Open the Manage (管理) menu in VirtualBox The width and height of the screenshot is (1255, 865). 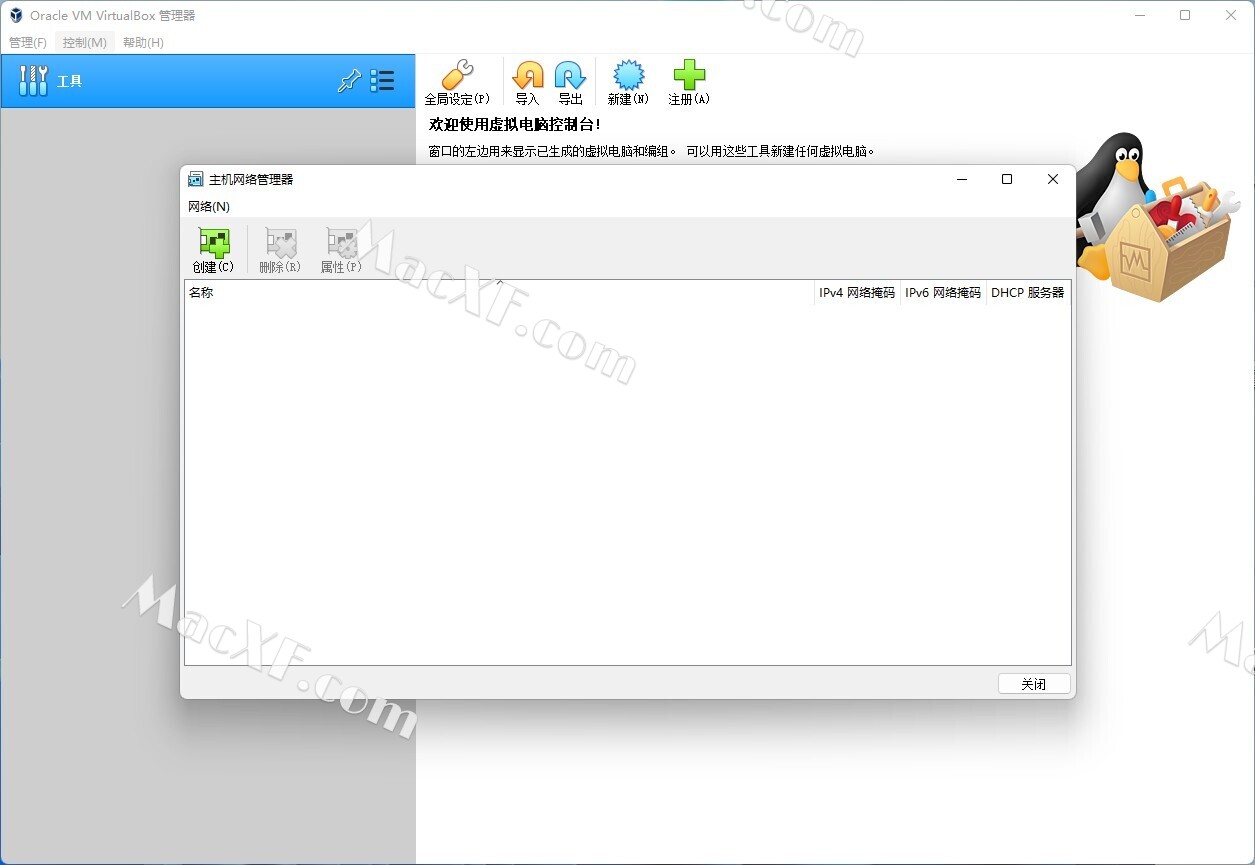(x=28, y=42)
